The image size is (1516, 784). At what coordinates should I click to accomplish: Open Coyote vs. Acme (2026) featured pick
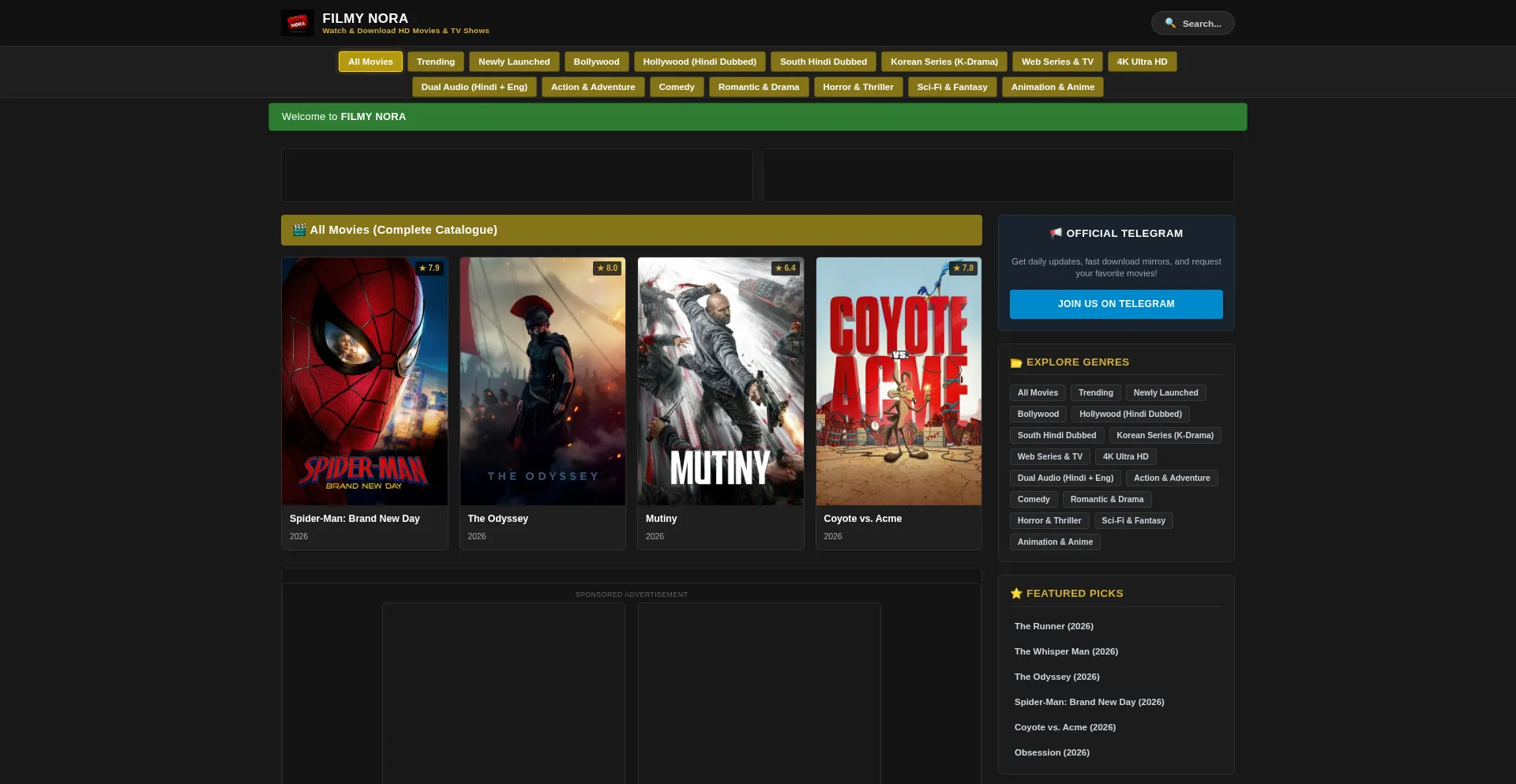click(1064, 727)
